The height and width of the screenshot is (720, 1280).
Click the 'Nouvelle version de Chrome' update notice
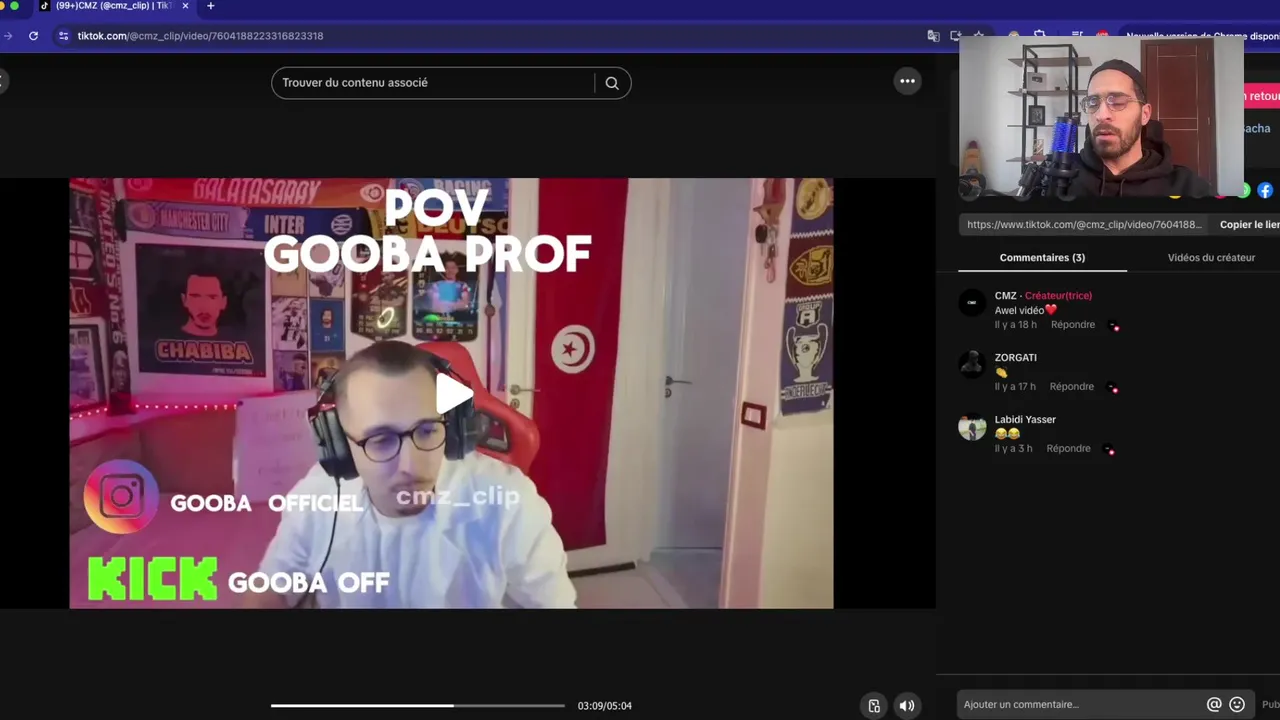coord(1202,36)
